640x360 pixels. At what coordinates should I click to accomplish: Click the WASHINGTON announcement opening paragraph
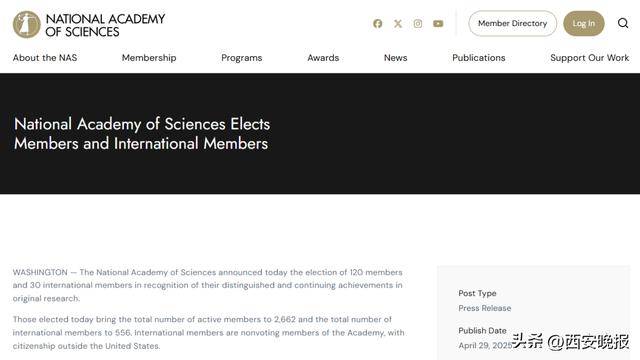click(207, 285)
